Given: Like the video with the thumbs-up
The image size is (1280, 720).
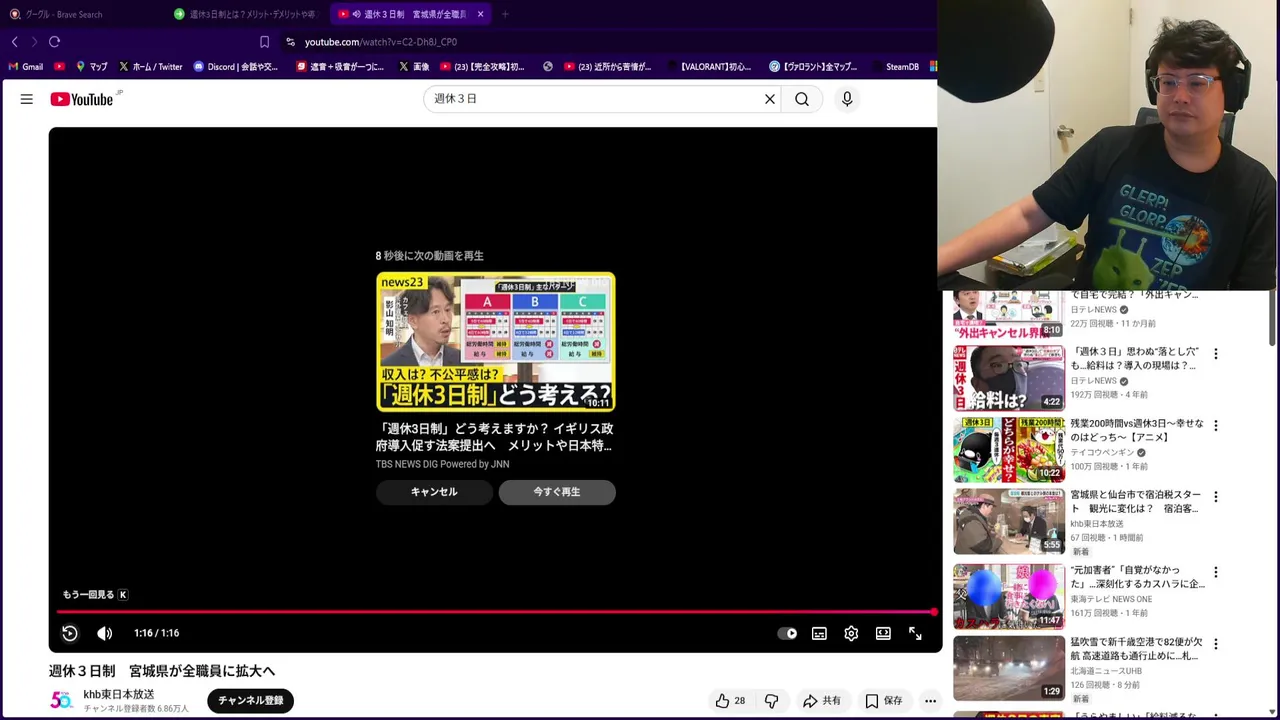Looking at the screenshot, I should [x=730, y=701].
